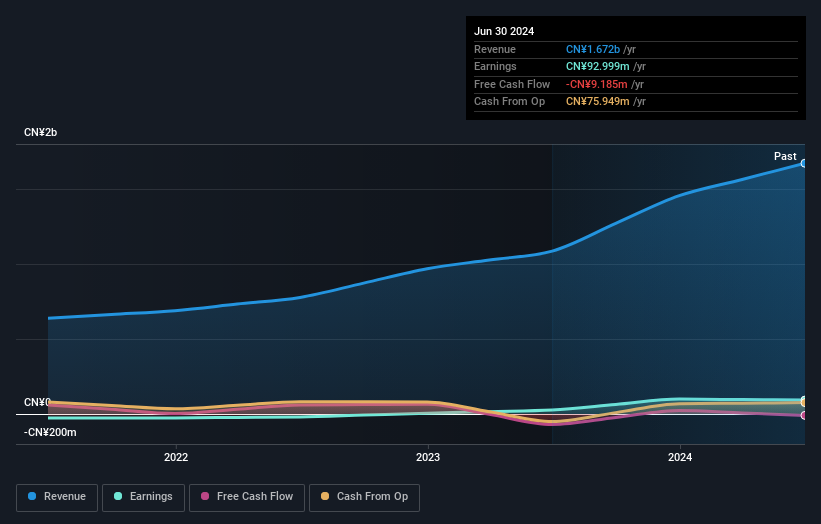Click the CN¥75.949m cash from op value

597,102
